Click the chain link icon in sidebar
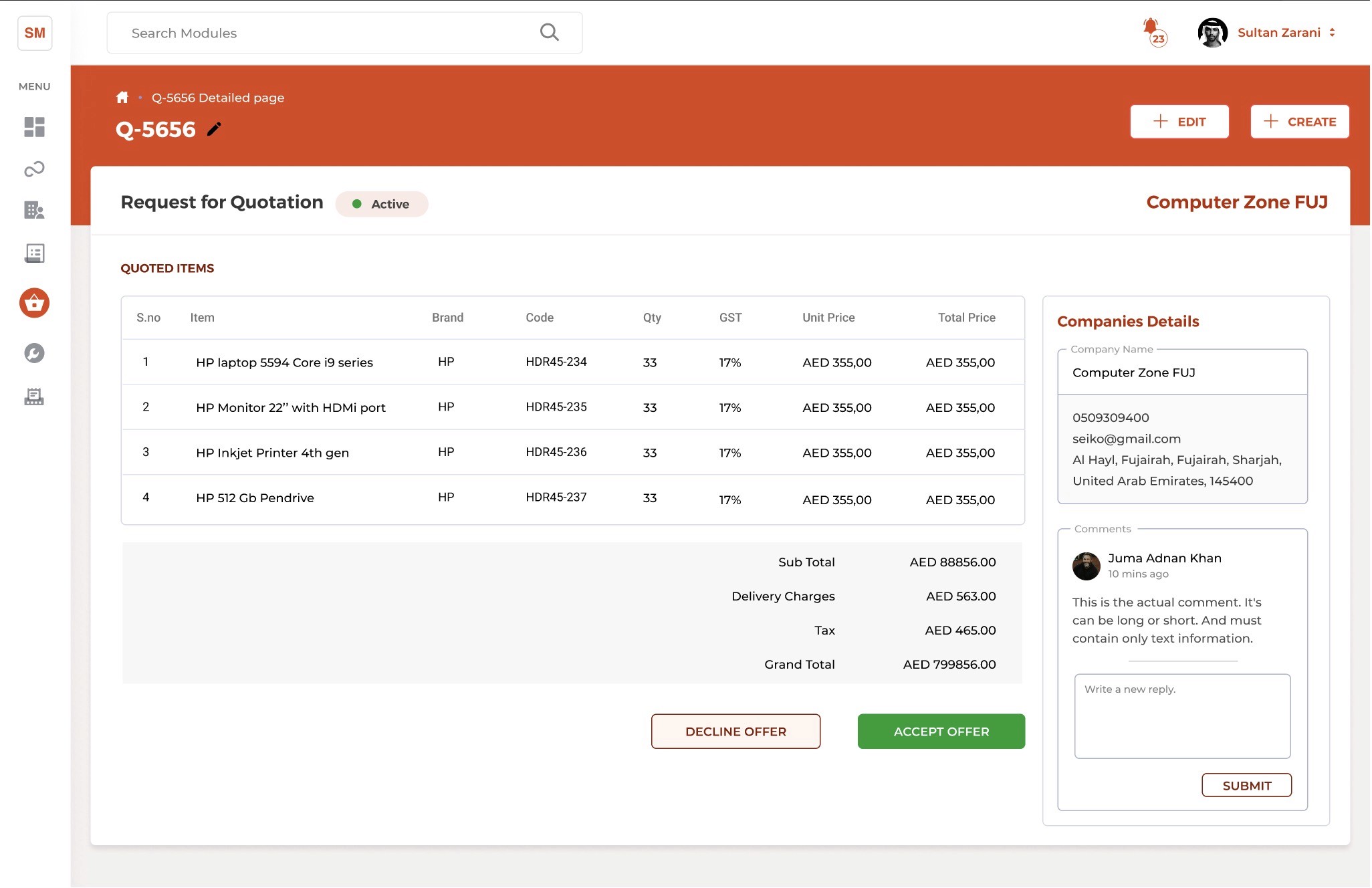Image resolution: width=1372 pixels, height=888 pixels. tap(34, 169)
